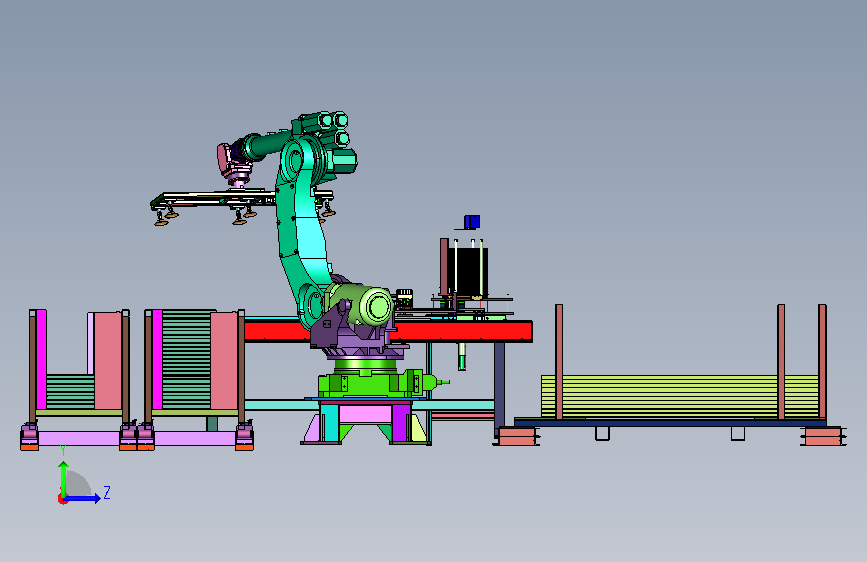This screenshot has width=867, height=562.
Task: Select the lavender base beam of leftmost rack
Action: click(79, 439)
